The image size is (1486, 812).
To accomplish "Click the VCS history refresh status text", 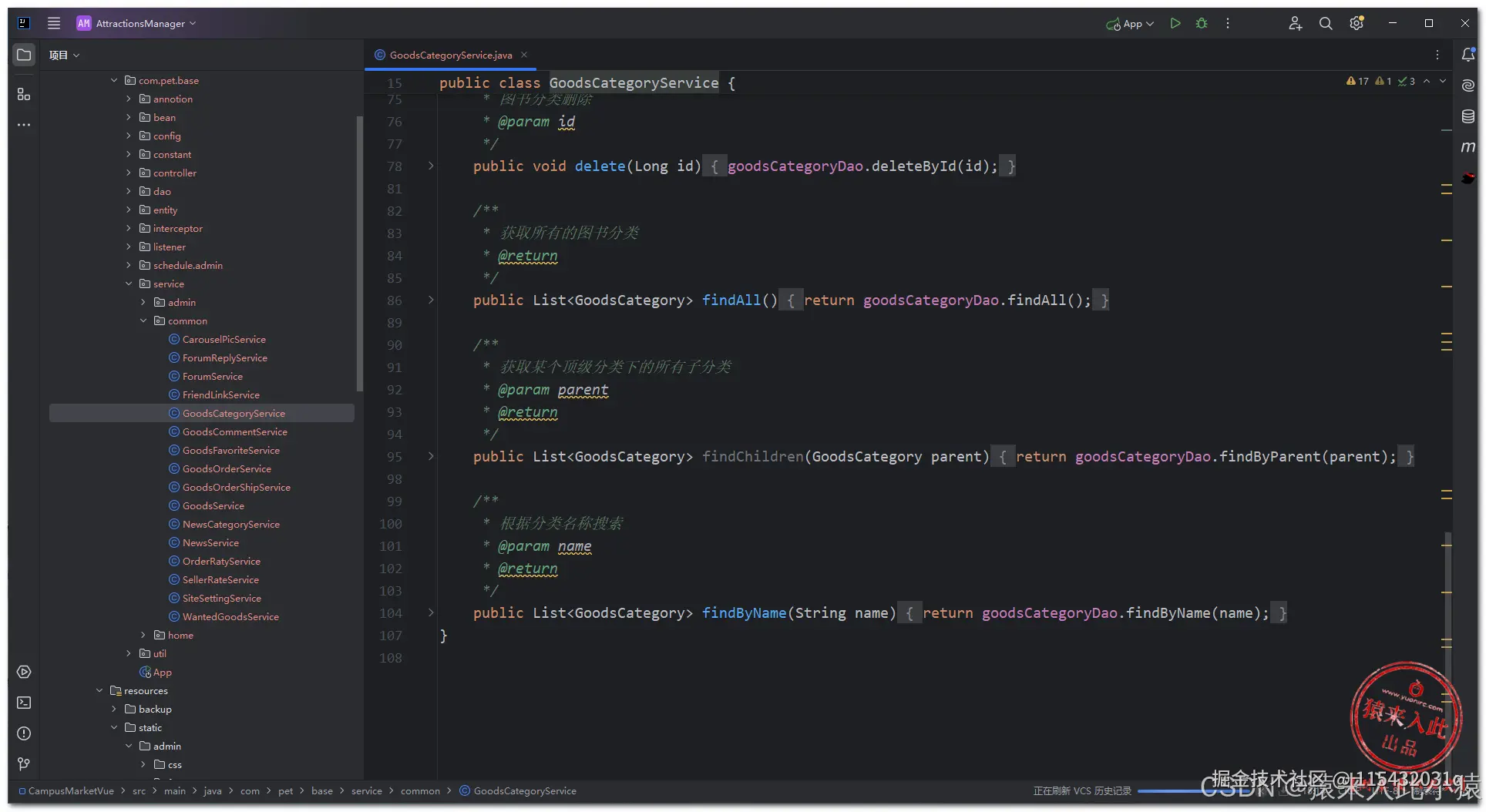I will [x=1082, y=790].
